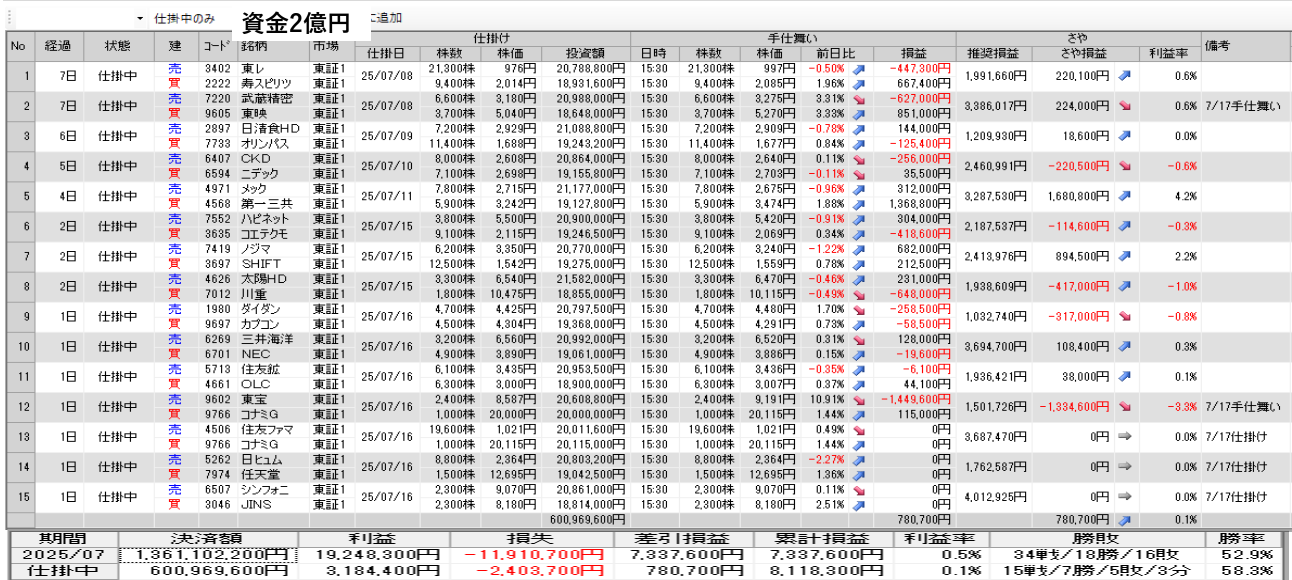Click the red down arrow in row 4 spread column
The height and width of the screenshot is (580, 1292).
[1124, 166]
